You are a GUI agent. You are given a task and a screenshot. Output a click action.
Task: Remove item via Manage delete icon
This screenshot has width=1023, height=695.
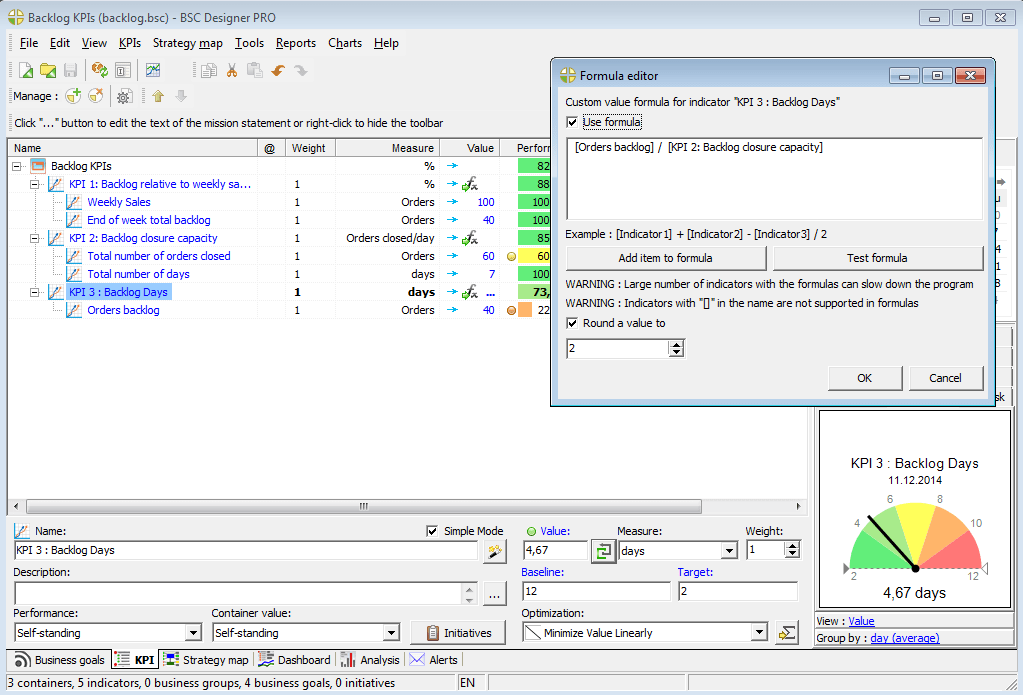click(x=96, y=96)
